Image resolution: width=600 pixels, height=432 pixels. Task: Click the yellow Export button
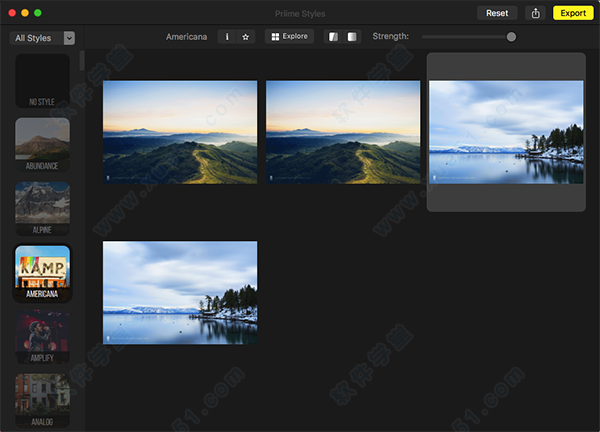(573, 13)
